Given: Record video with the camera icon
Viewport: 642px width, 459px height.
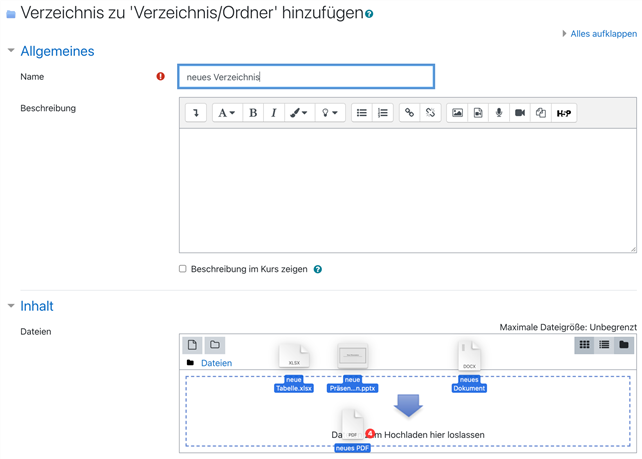Looking at the screenshot, I should click(x=520, y=113).
